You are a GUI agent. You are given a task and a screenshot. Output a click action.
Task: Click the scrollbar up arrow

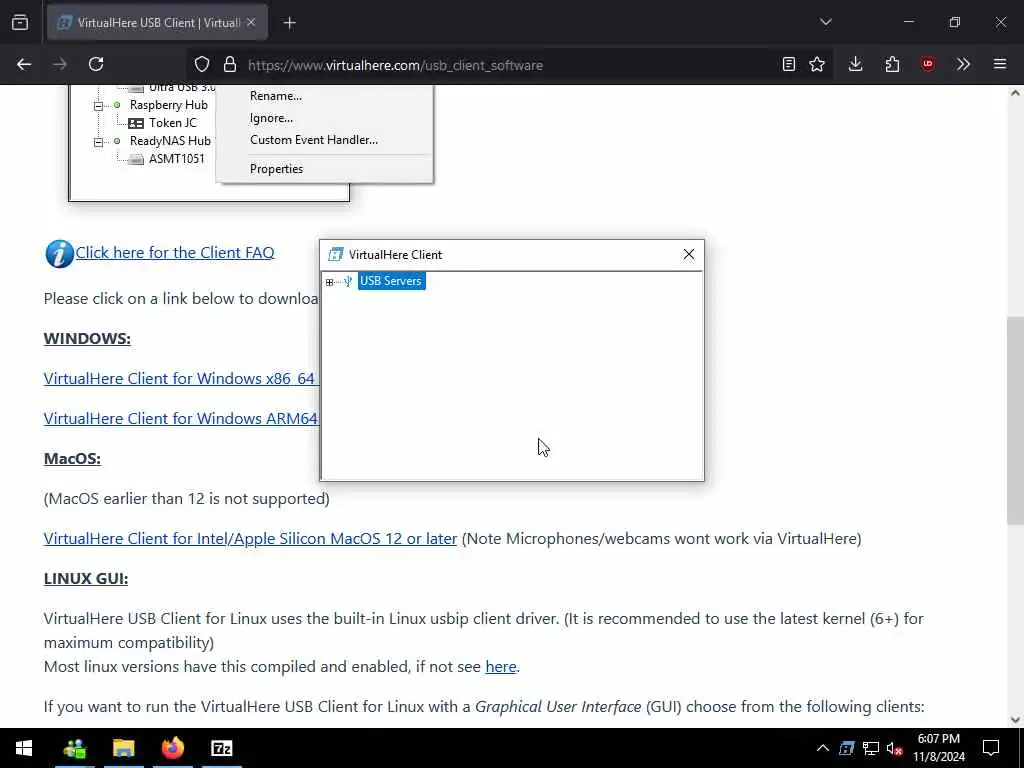point(1015,93)
